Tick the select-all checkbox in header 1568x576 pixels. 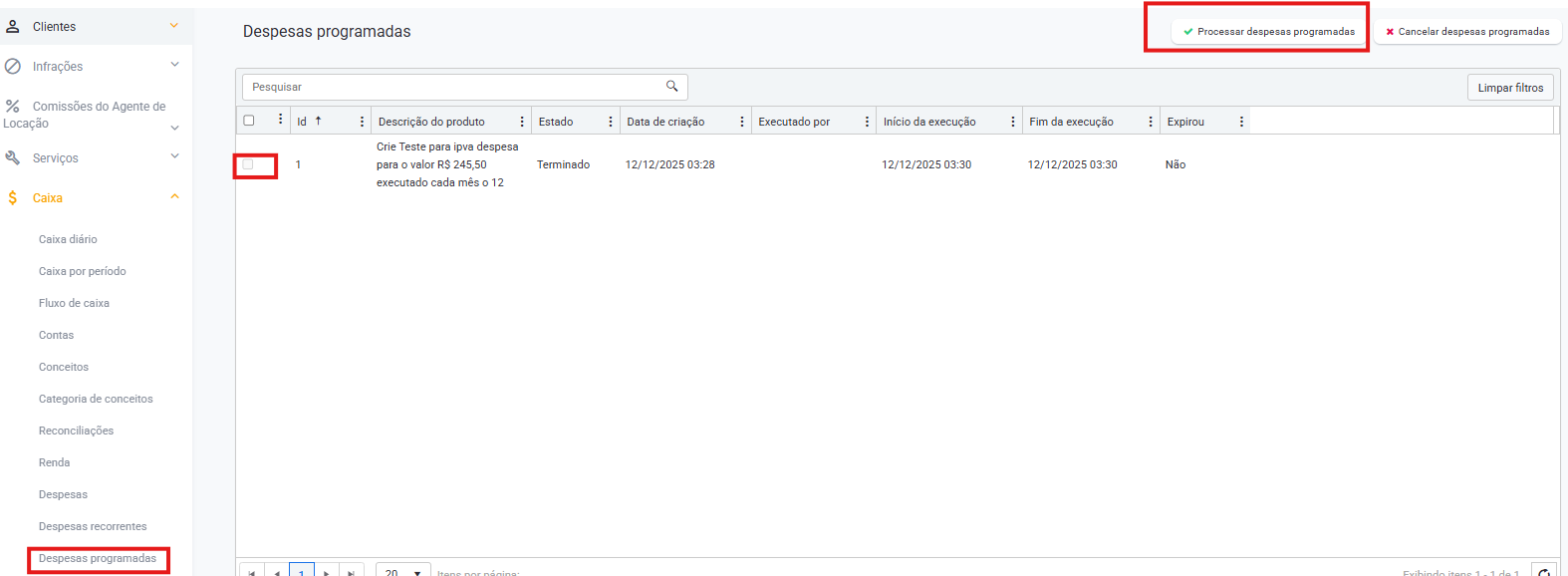click(x=249, y=121)
